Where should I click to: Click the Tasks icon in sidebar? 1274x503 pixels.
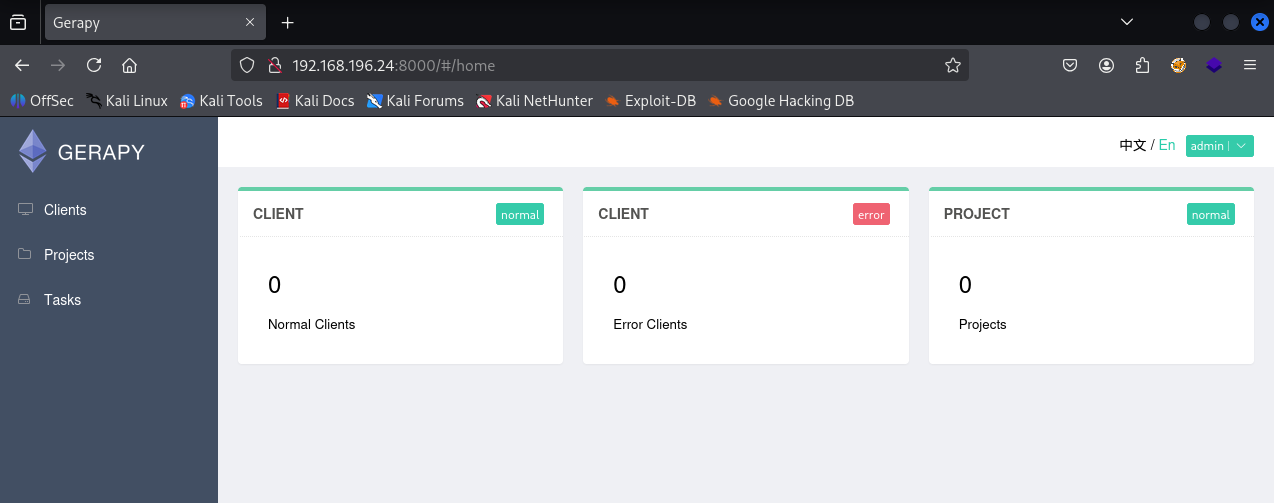25,300
